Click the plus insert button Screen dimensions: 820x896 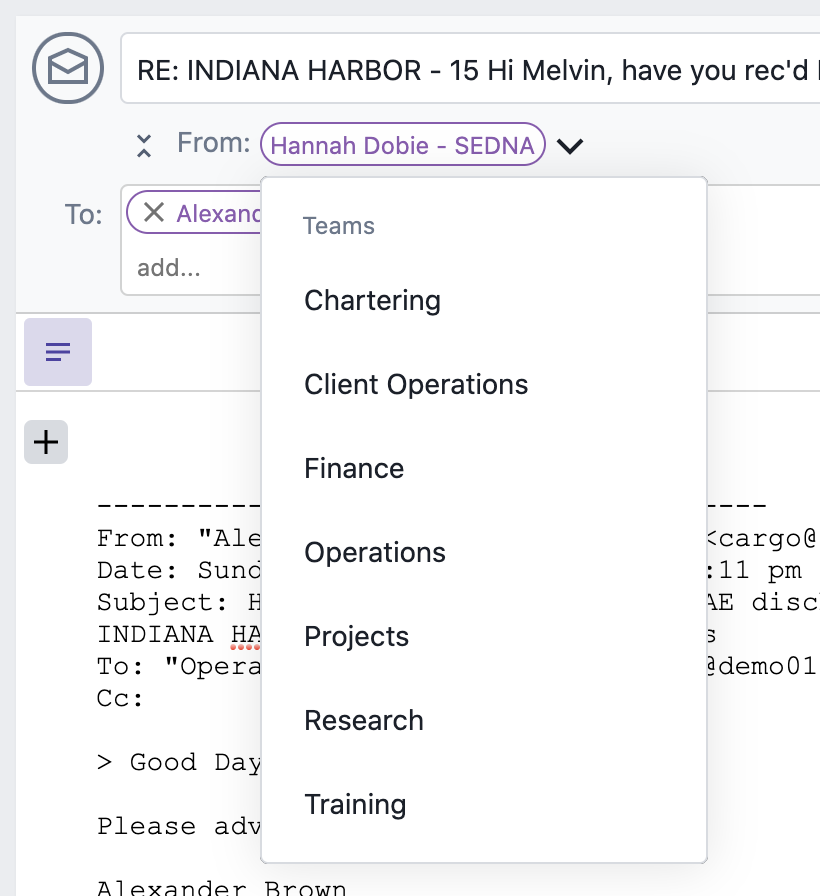pyautogui.click(x=46, y=442)
